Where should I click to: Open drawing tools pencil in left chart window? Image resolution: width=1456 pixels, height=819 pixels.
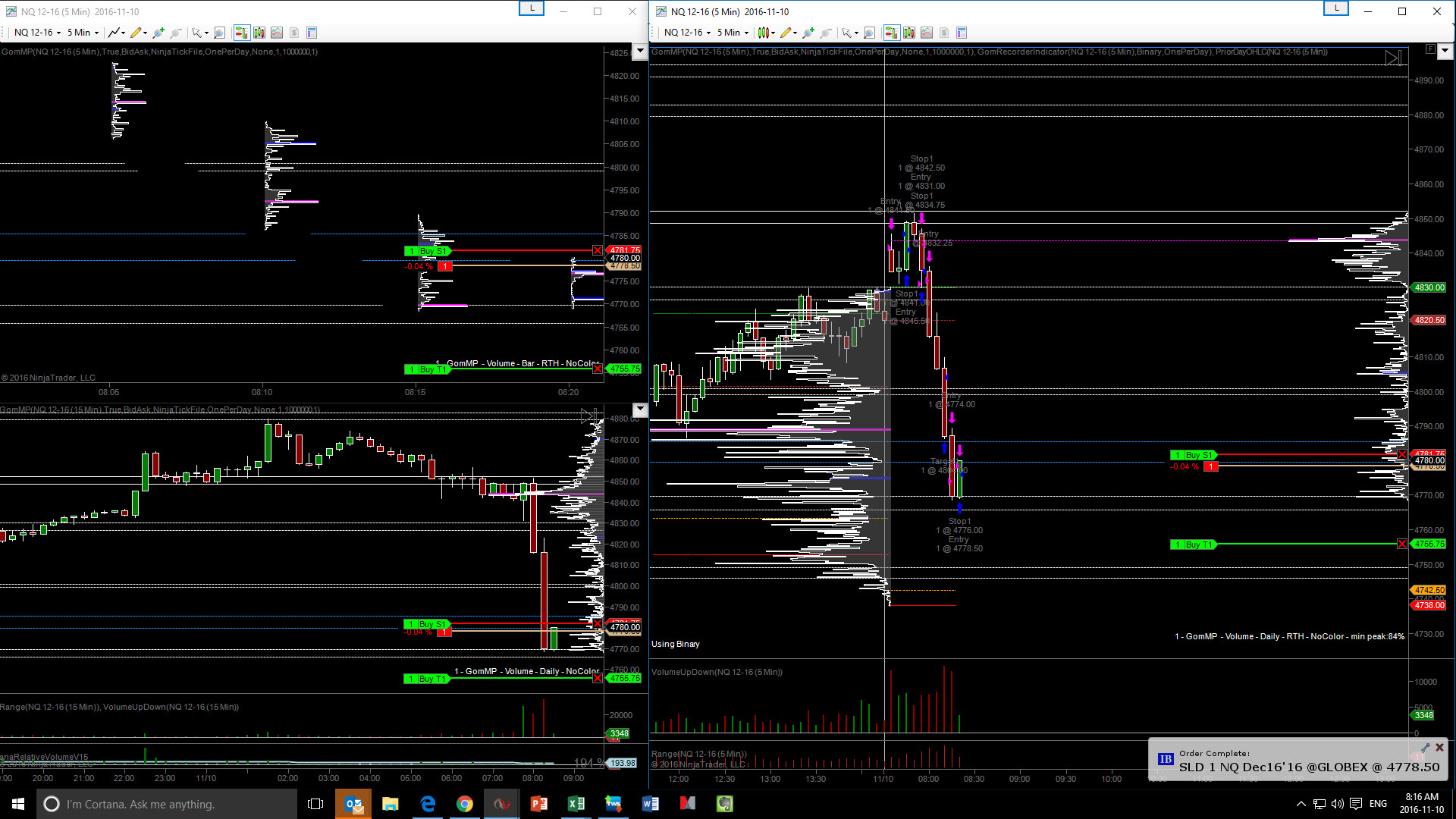(136, 33)
